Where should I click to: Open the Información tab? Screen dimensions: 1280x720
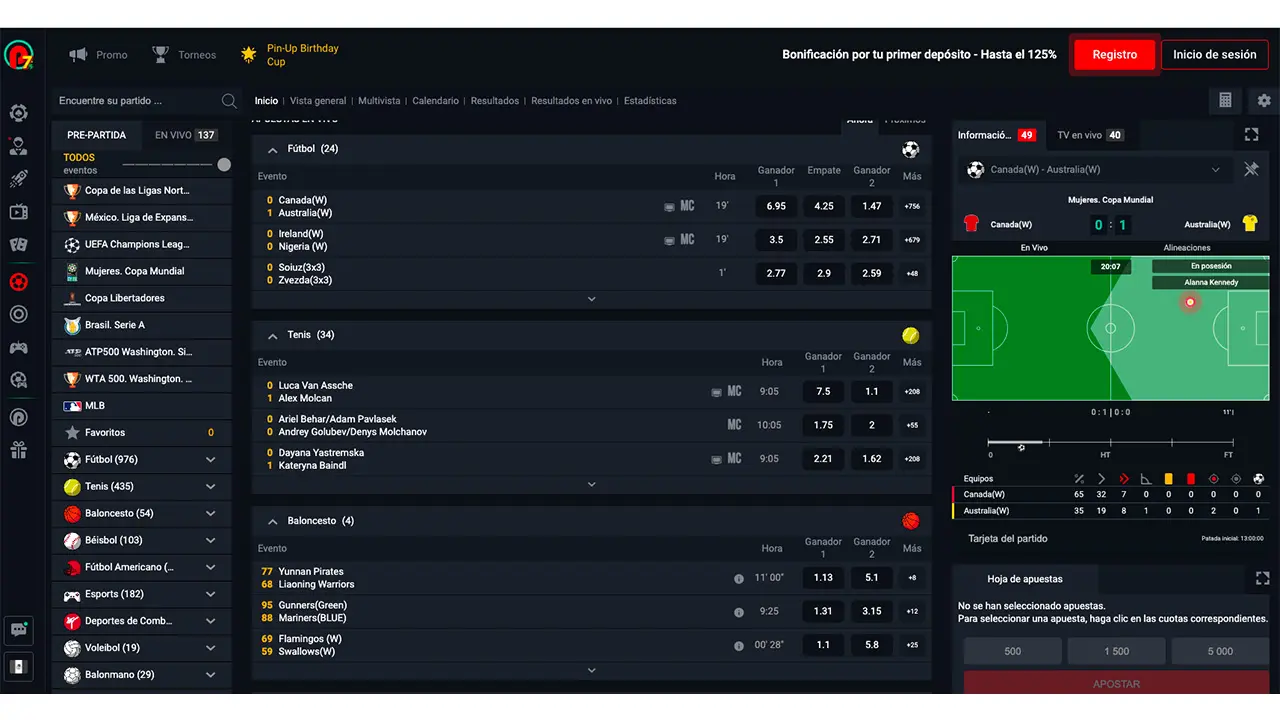coord(996,135)
